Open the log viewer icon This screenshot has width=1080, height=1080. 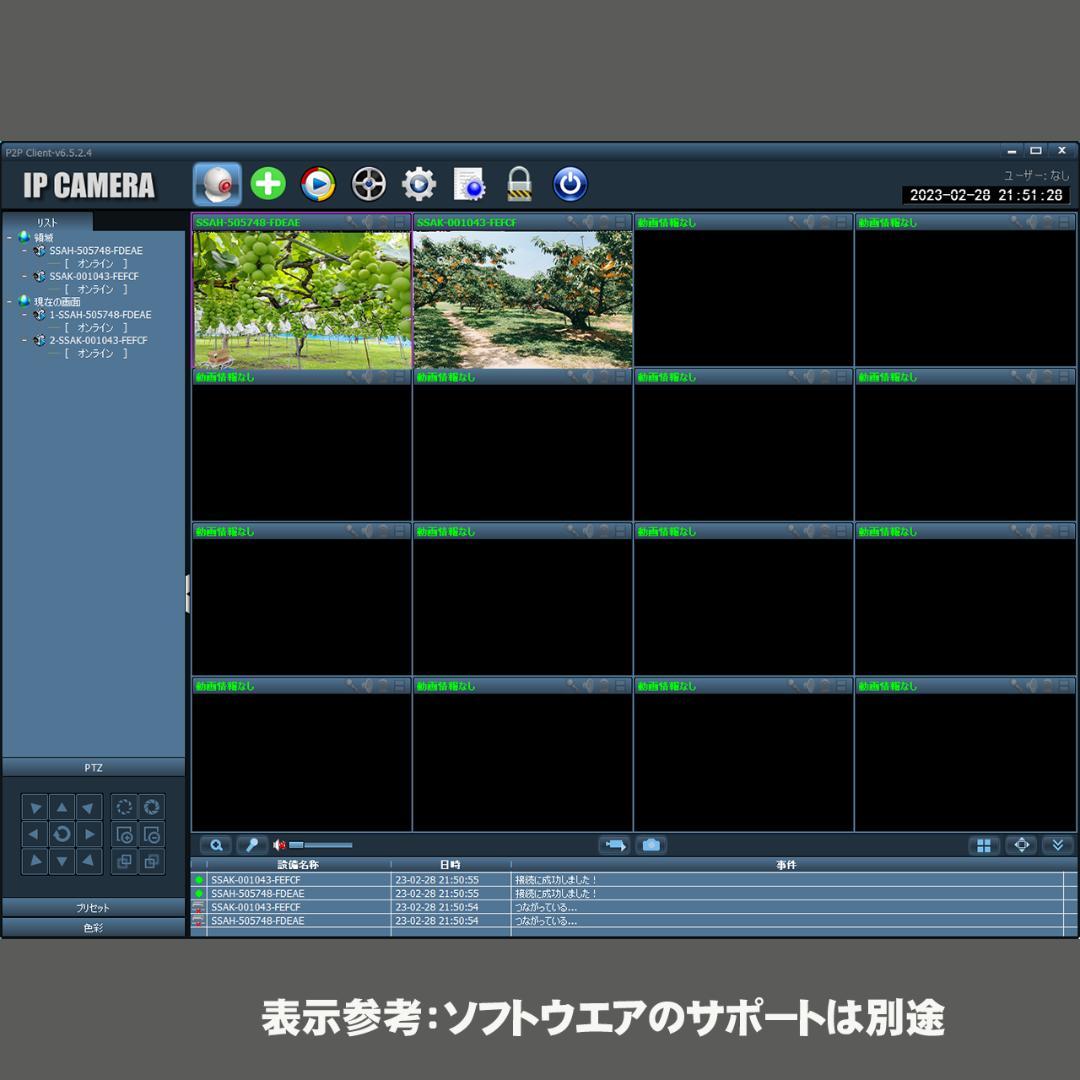click(x=469, y=183)
